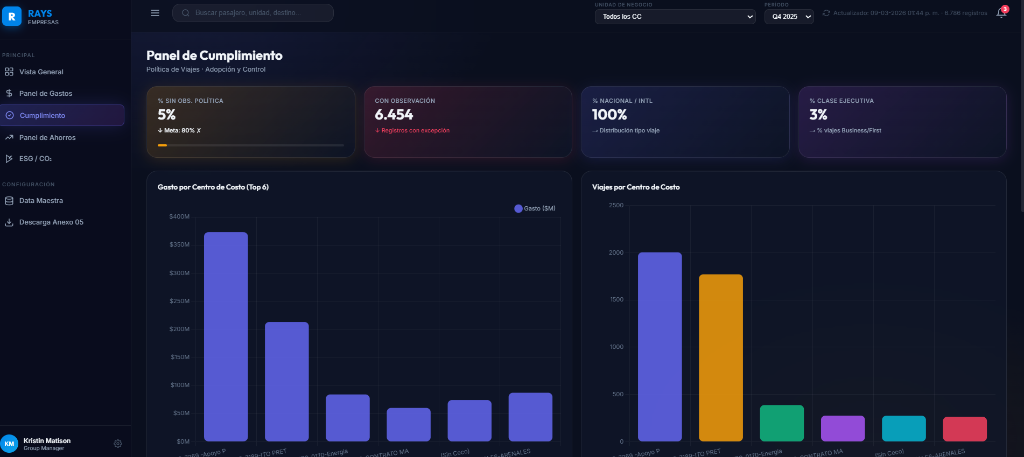Screen dimensions: 1024x457
Task: Click the Con Observación 6.454 card
Action: pyautogui.click(x=468, y=121)
